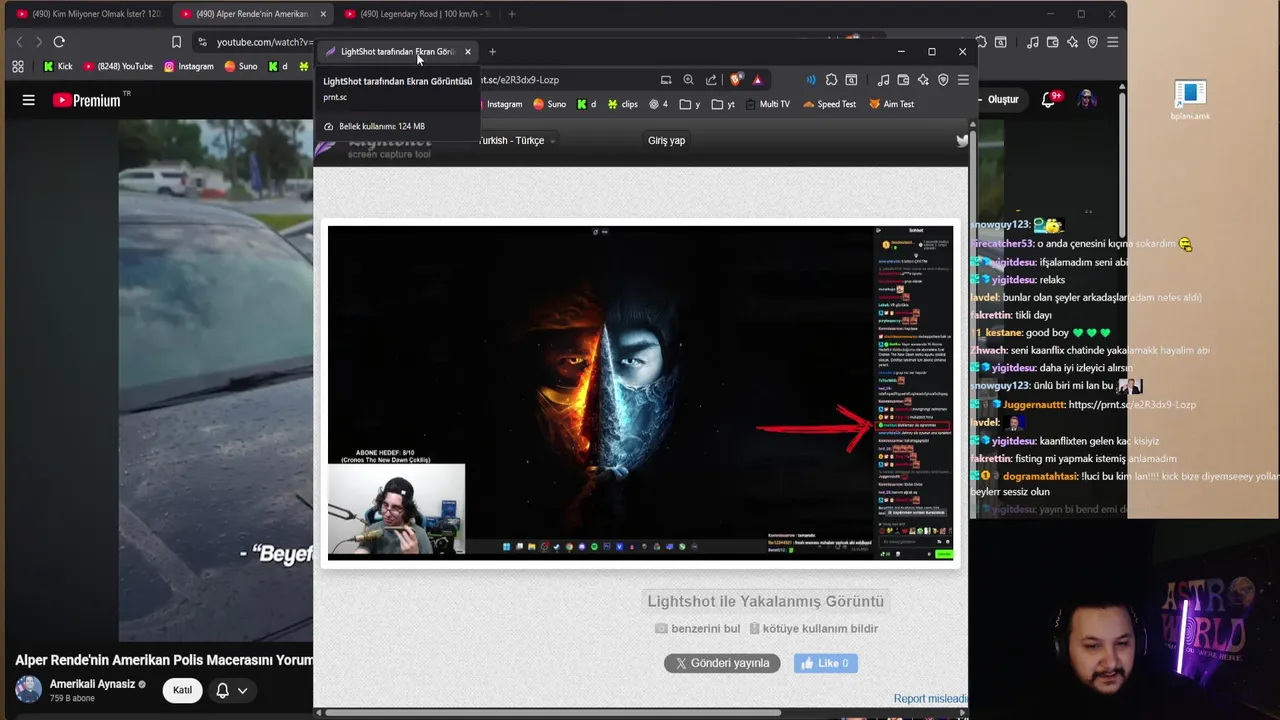Open extensions puzzle icon in Lightshot window
Viewport: 1280px width, 720px height.
pyautogui.click(x=831, y=80)
